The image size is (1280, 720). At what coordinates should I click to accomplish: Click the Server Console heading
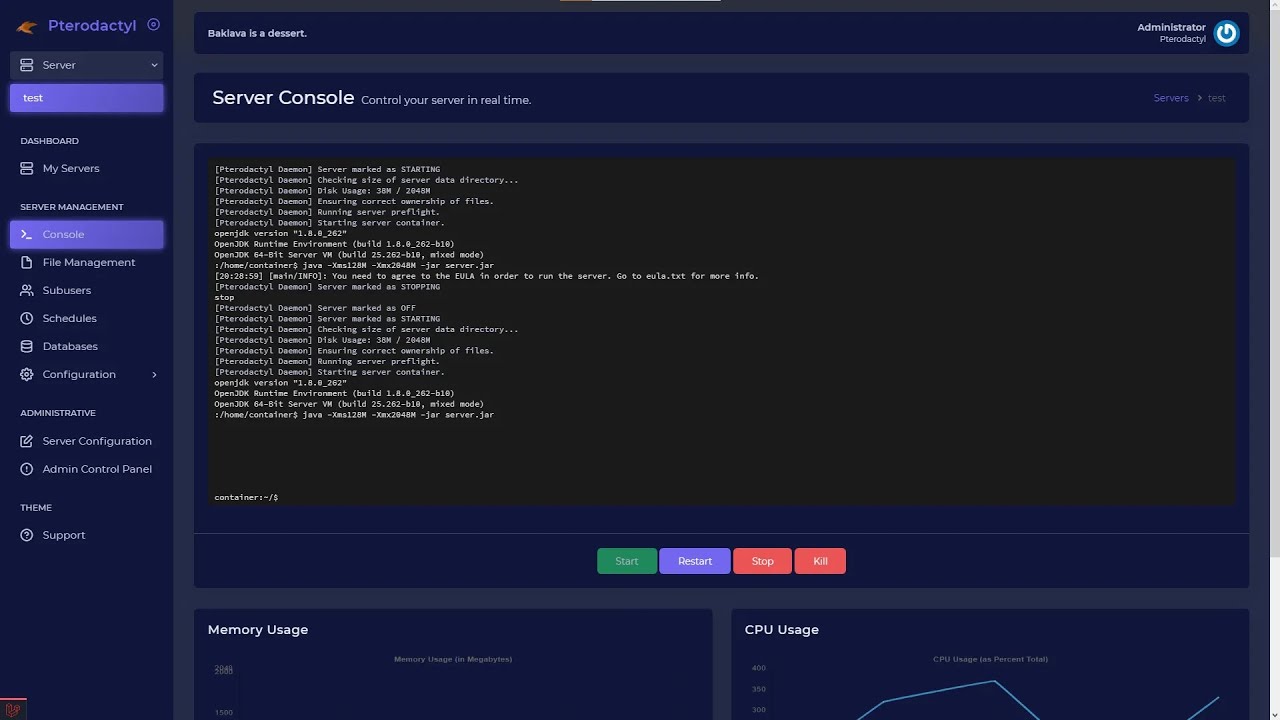point(283,98)
